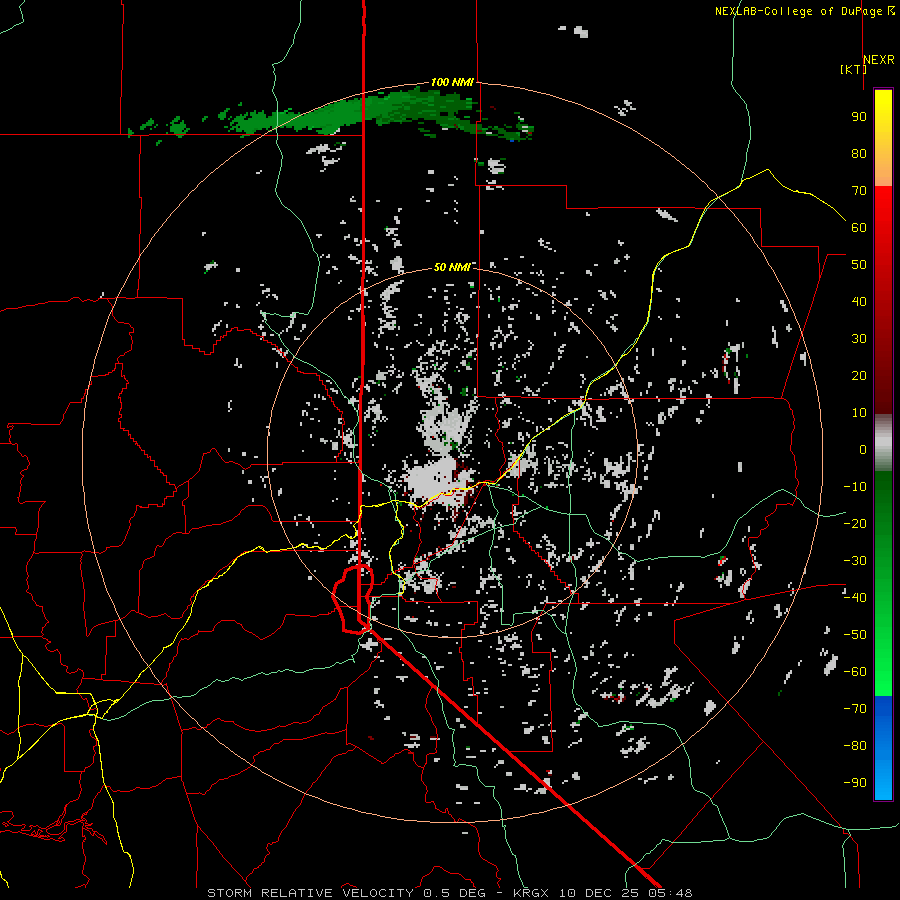900x900 pixels.
Task: Click the positive 10 scale label
Action: [859, 413]
